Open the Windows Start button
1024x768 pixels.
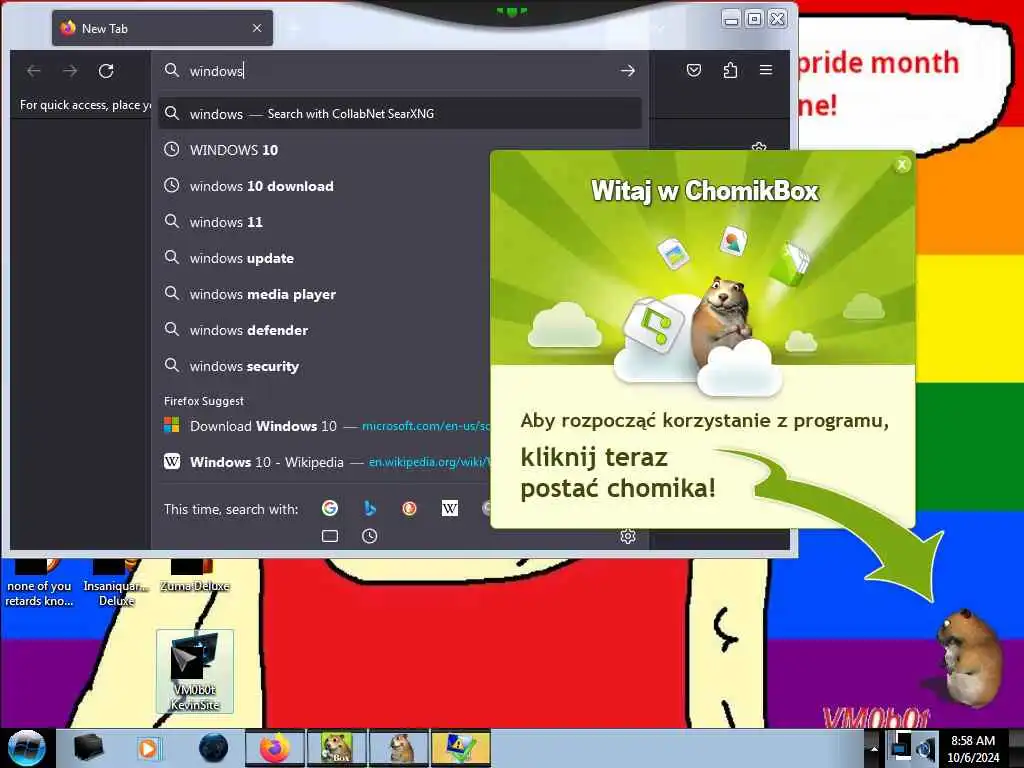[26, 748]
